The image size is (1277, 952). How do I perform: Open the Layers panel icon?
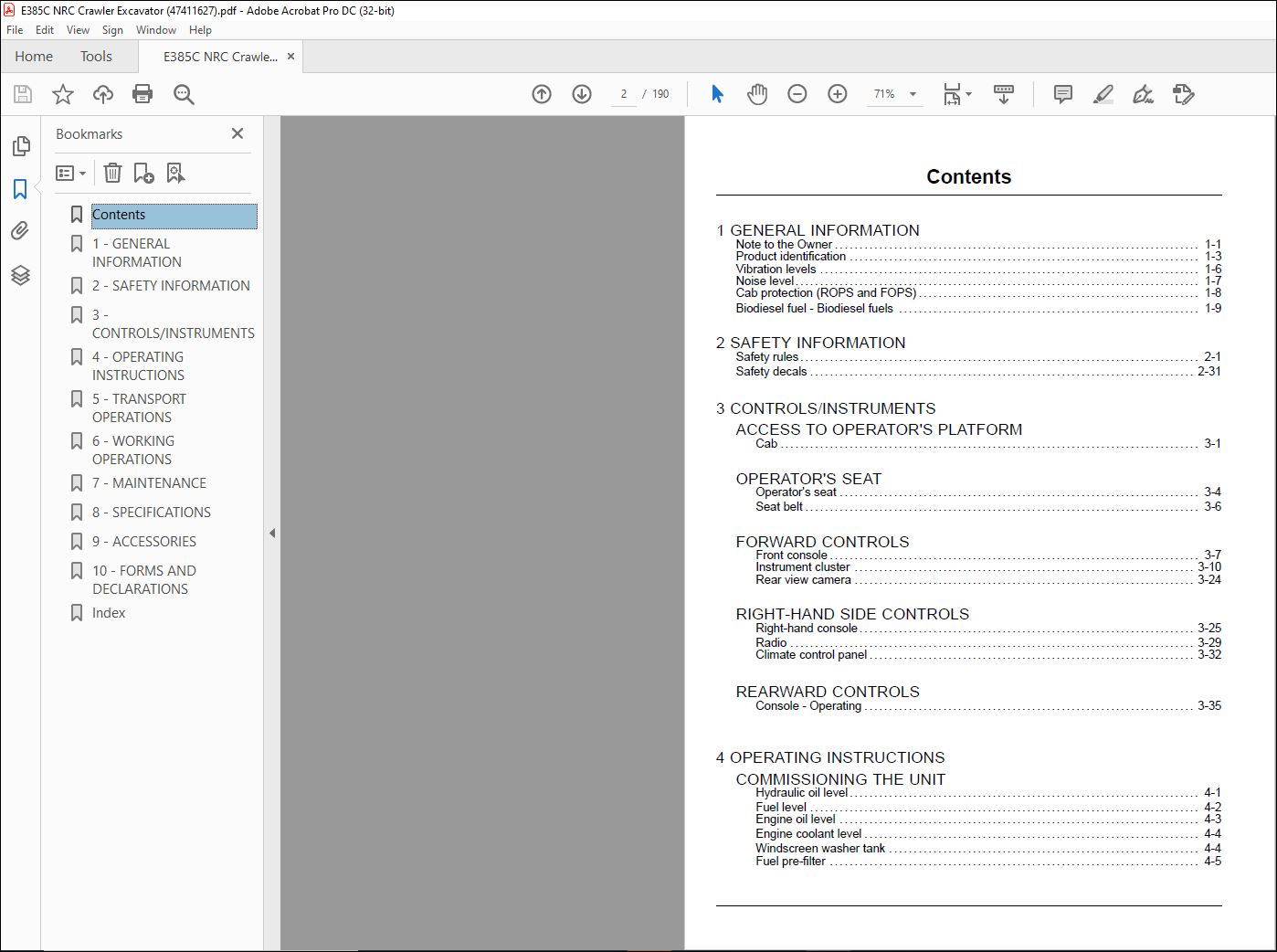20,275
